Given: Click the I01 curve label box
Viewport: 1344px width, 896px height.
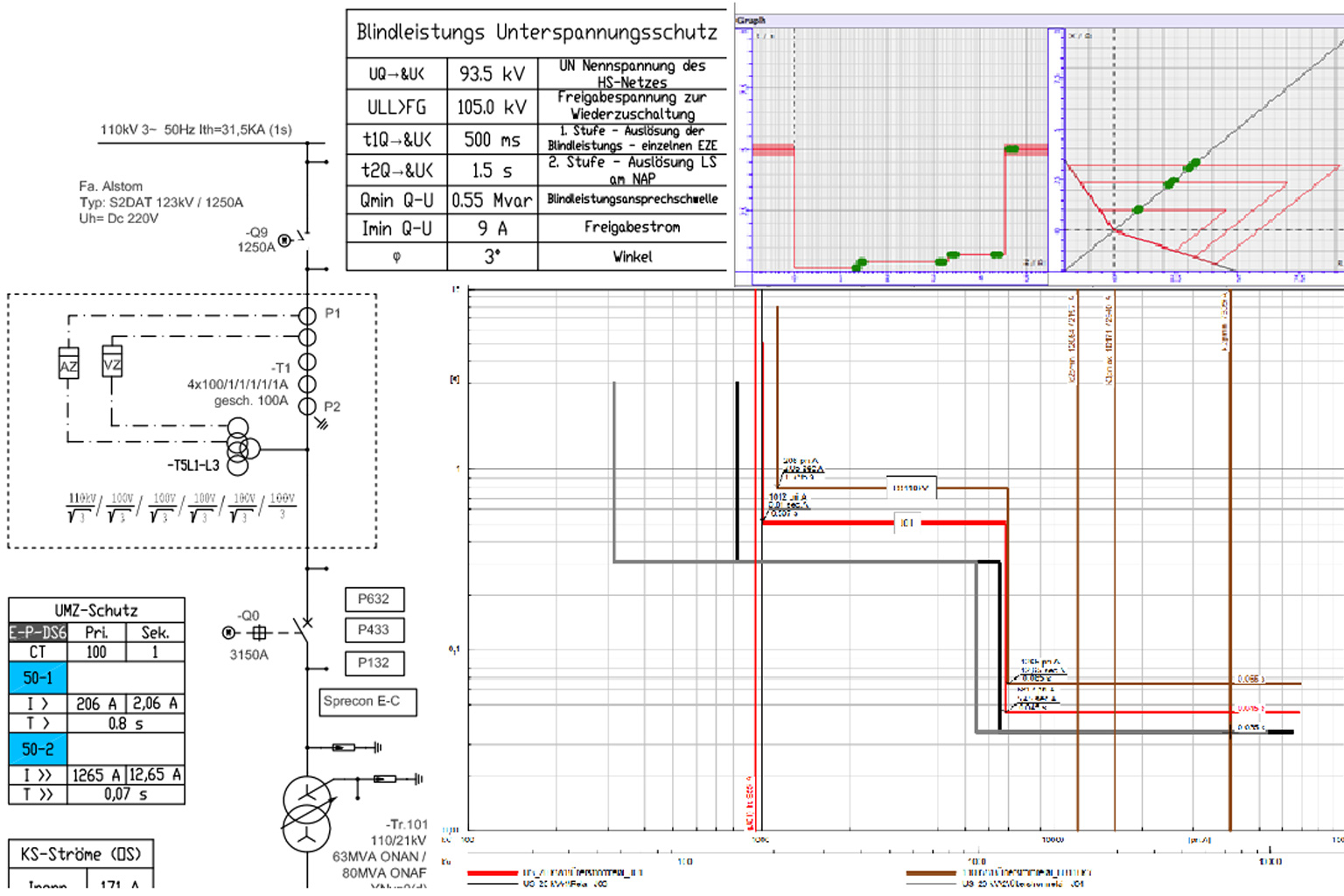Looking at the screenshot, I should click(907, 522).
